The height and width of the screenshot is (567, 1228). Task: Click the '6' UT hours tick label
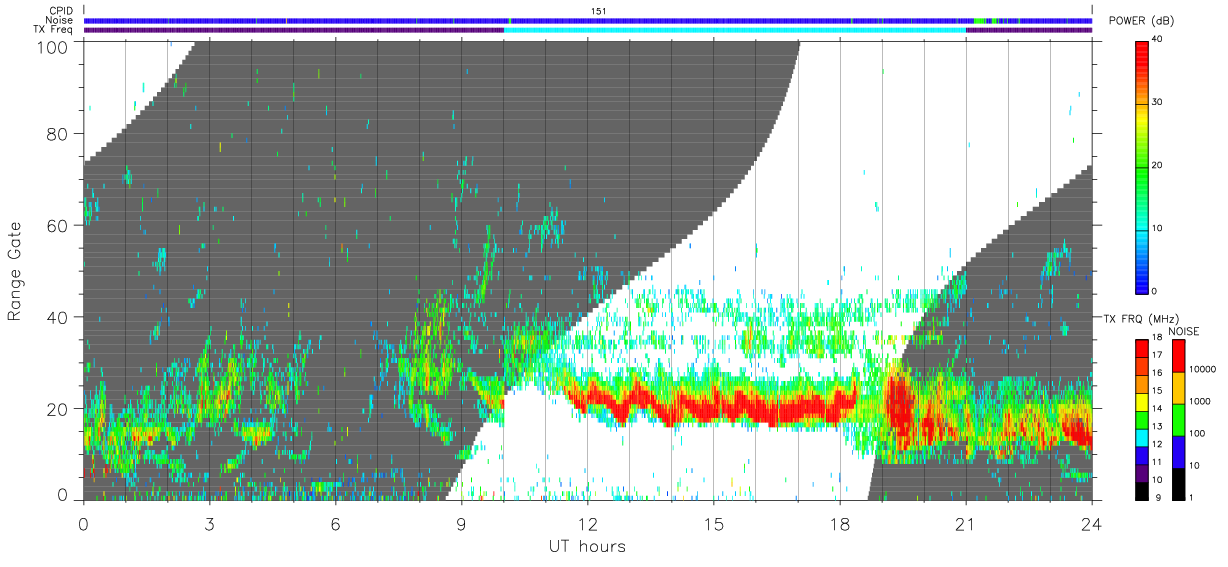(x=335, y=522)
